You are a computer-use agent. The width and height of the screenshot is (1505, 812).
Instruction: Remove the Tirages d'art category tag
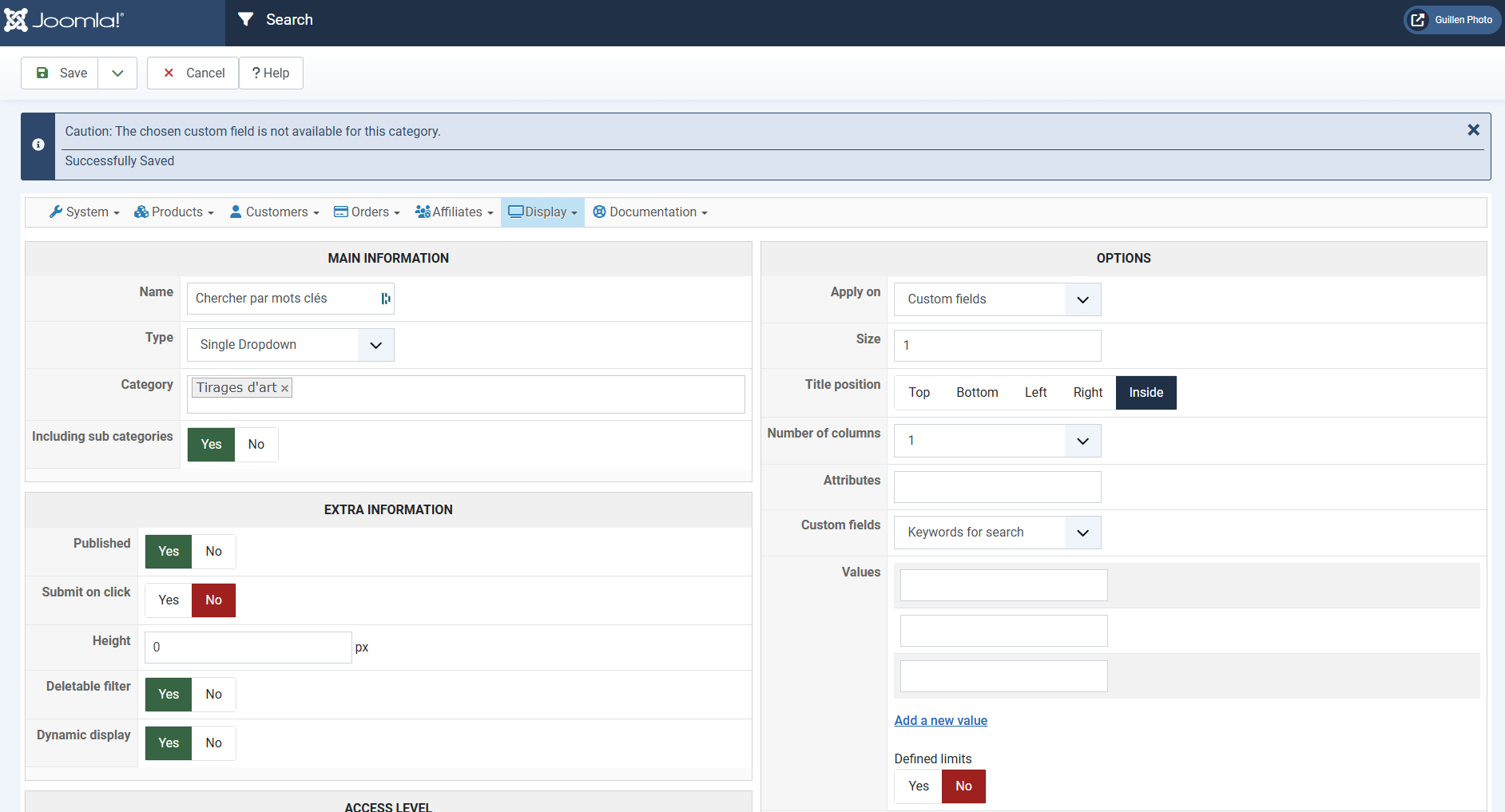point(284,389)
